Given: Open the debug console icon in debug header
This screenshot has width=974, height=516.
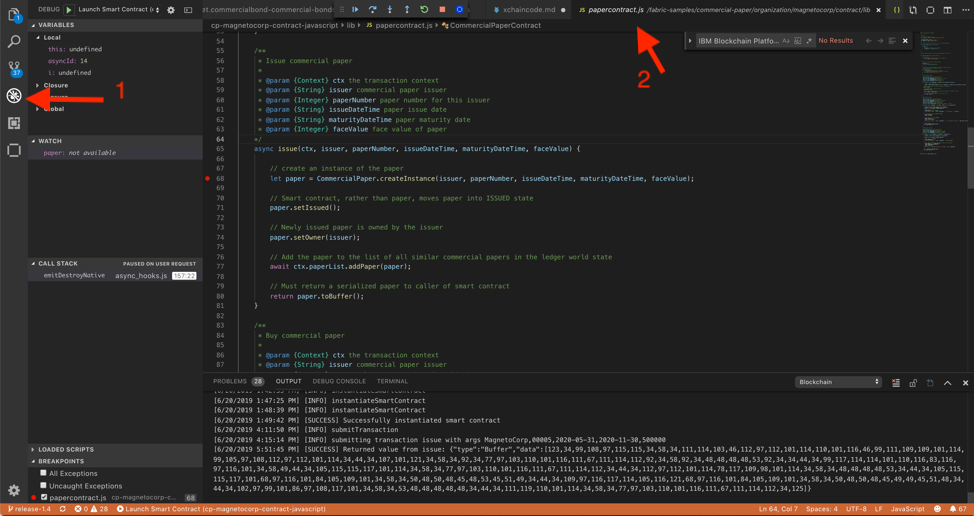Looking at the screenshot, I should (188, 10).
